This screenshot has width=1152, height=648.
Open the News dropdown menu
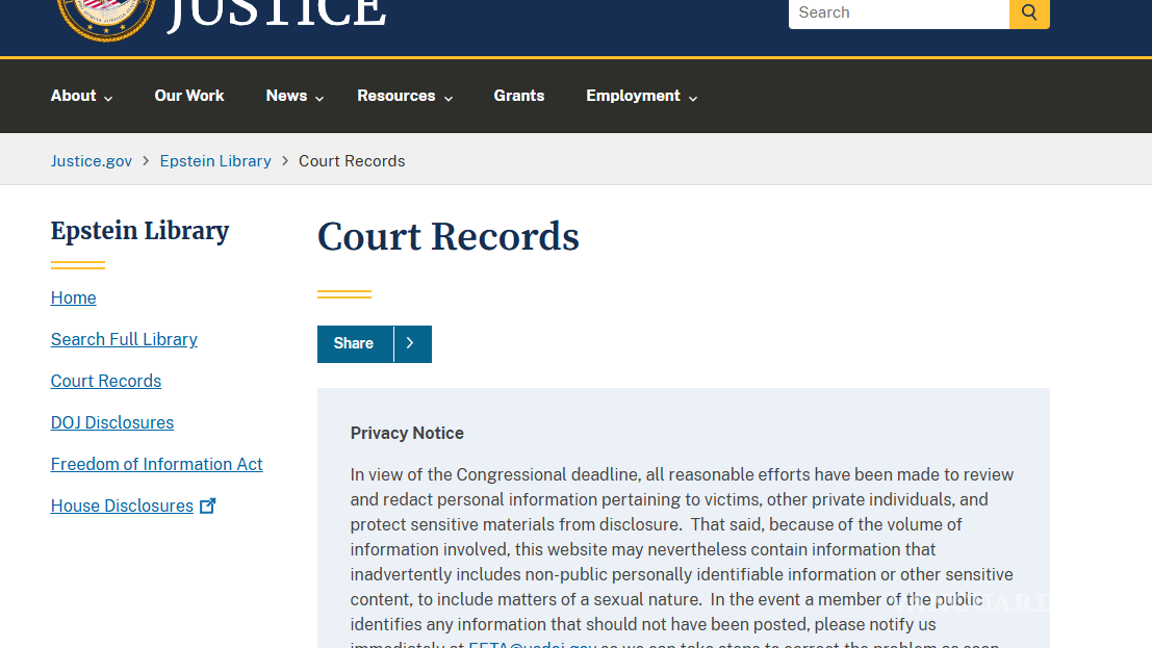tap(294, 96)
